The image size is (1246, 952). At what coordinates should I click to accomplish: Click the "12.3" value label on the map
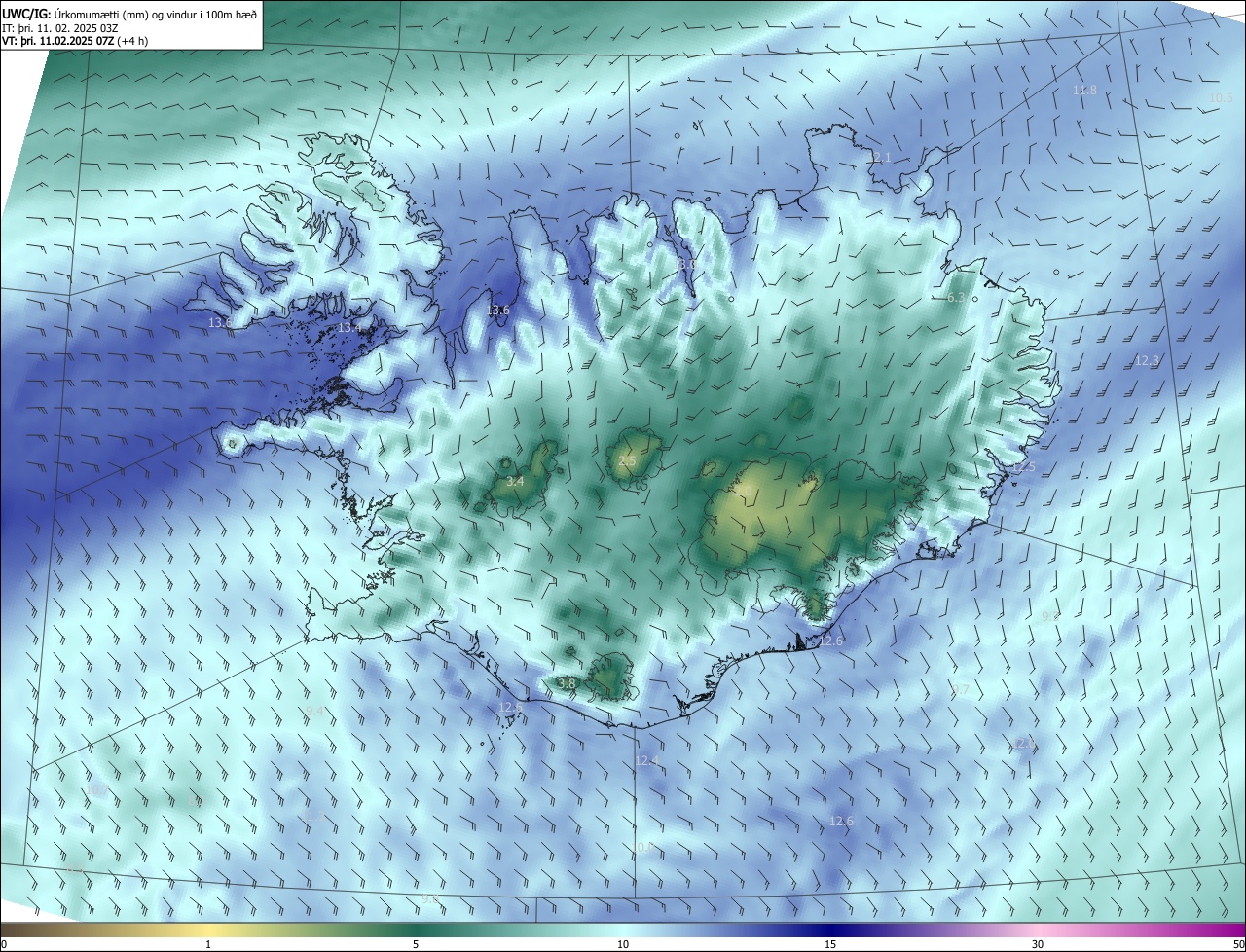[1148, 361]
